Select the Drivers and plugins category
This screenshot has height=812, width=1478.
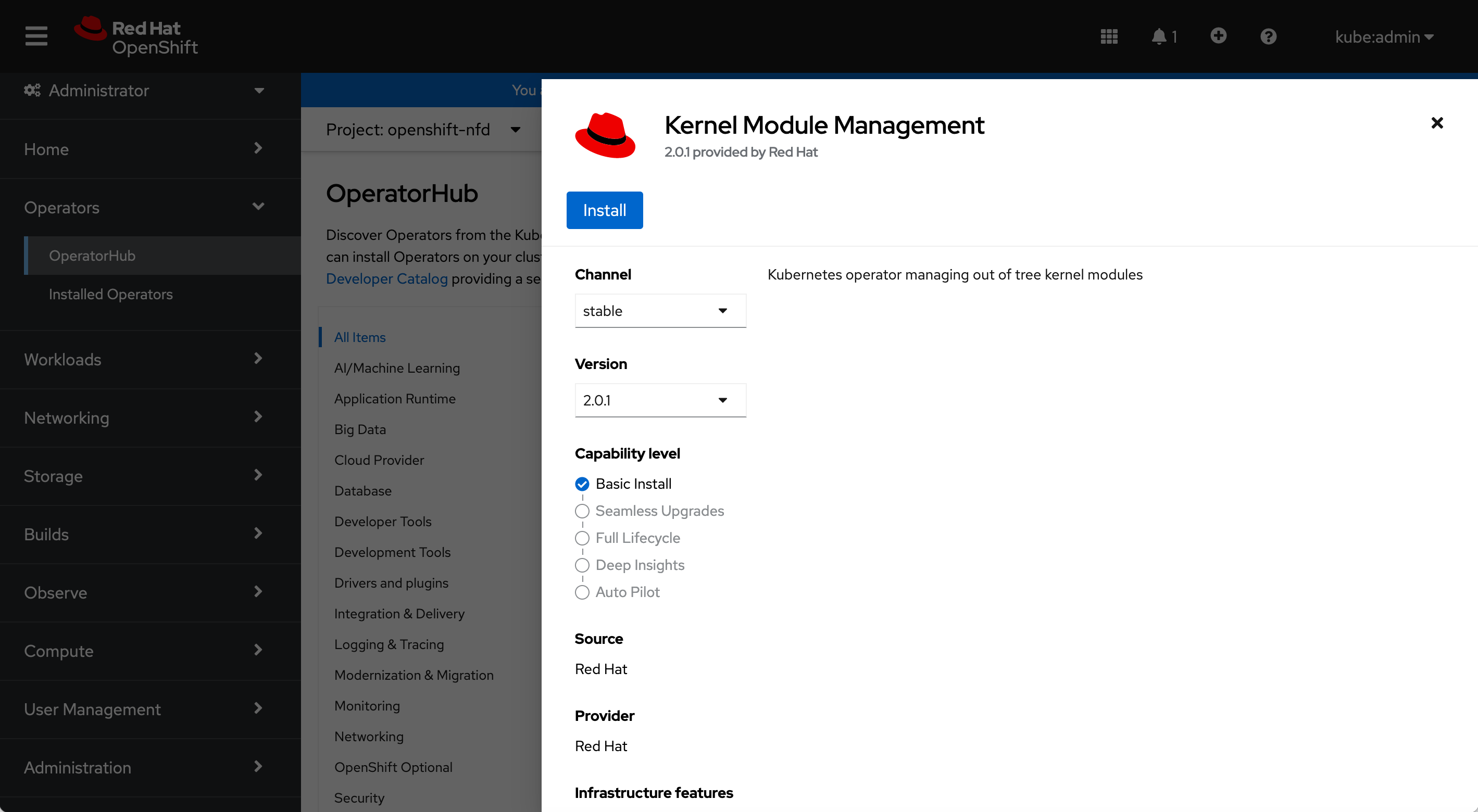[391, 582]
